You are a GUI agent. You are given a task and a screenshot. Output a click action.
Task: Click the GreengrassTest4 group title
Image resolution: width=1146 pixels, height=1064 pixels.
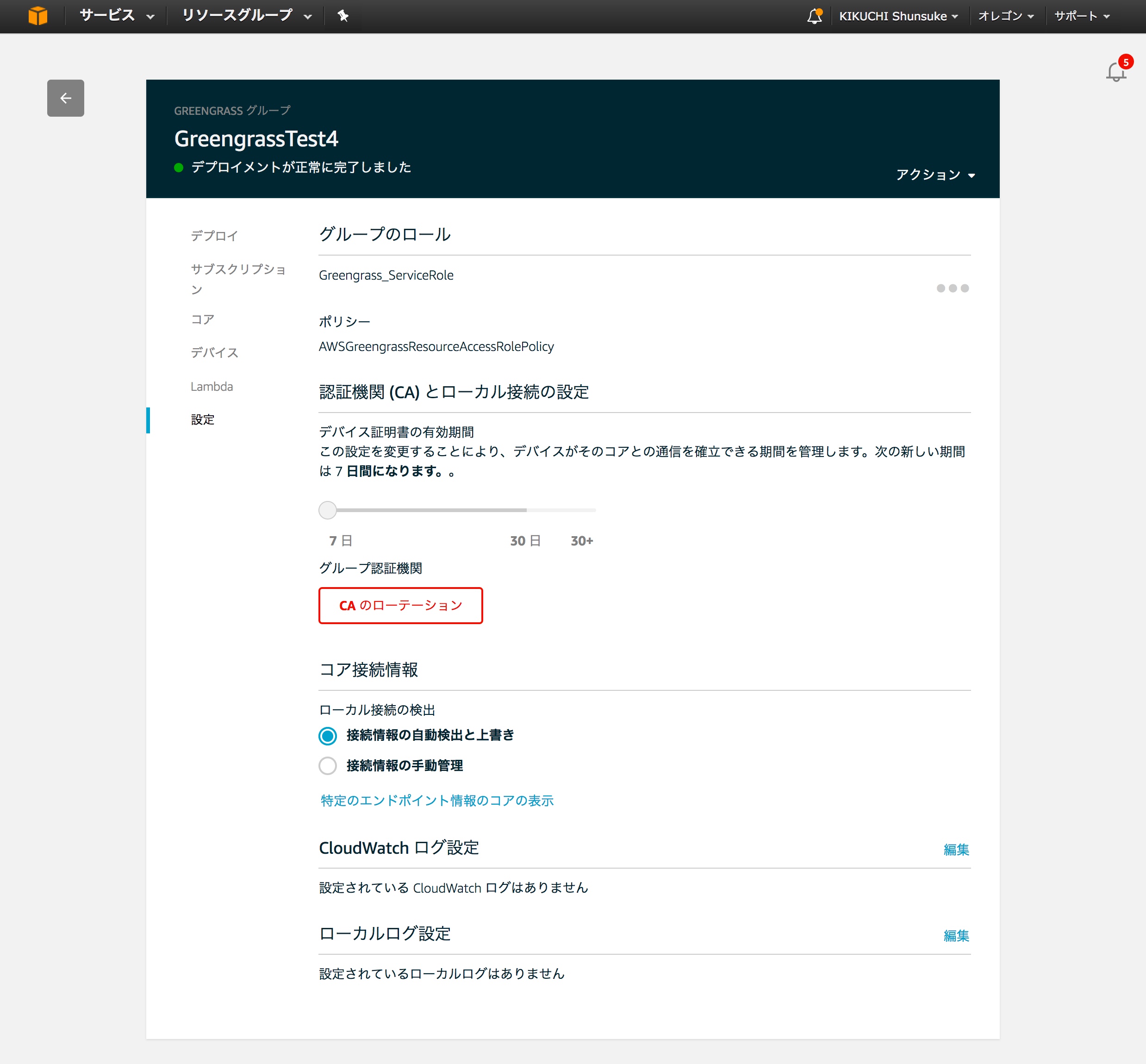tap(256, 139)
